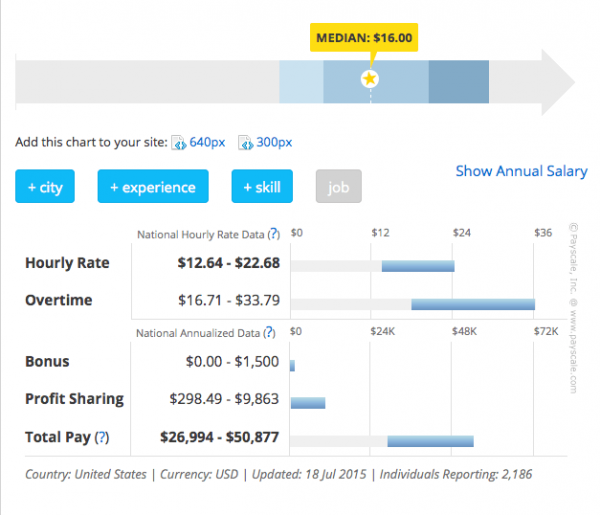The width and height of the screenshot is (600, 515).
Task: Select the Overtime blue range bar
Action: (x=473, y=303)
